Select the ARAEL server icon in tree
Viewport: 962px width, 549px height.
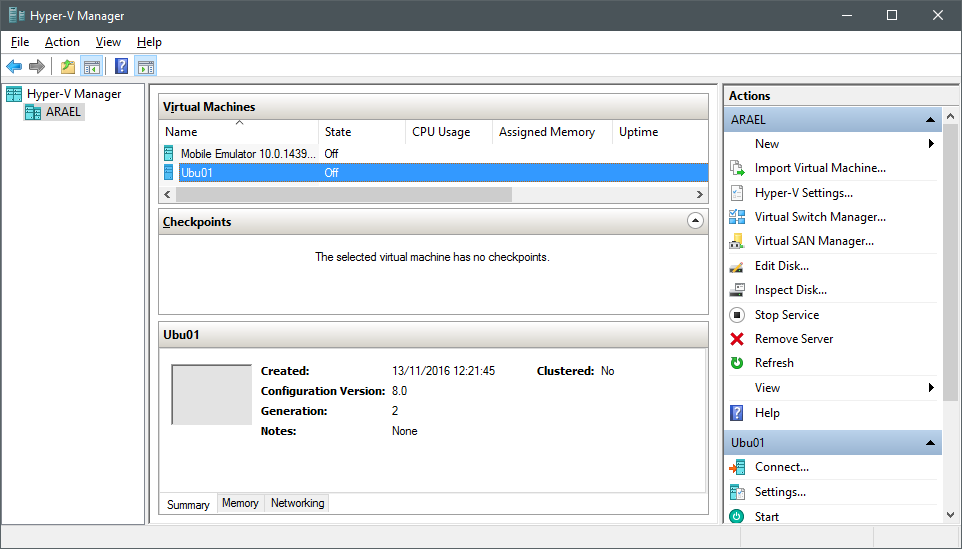tap(33, 112)
